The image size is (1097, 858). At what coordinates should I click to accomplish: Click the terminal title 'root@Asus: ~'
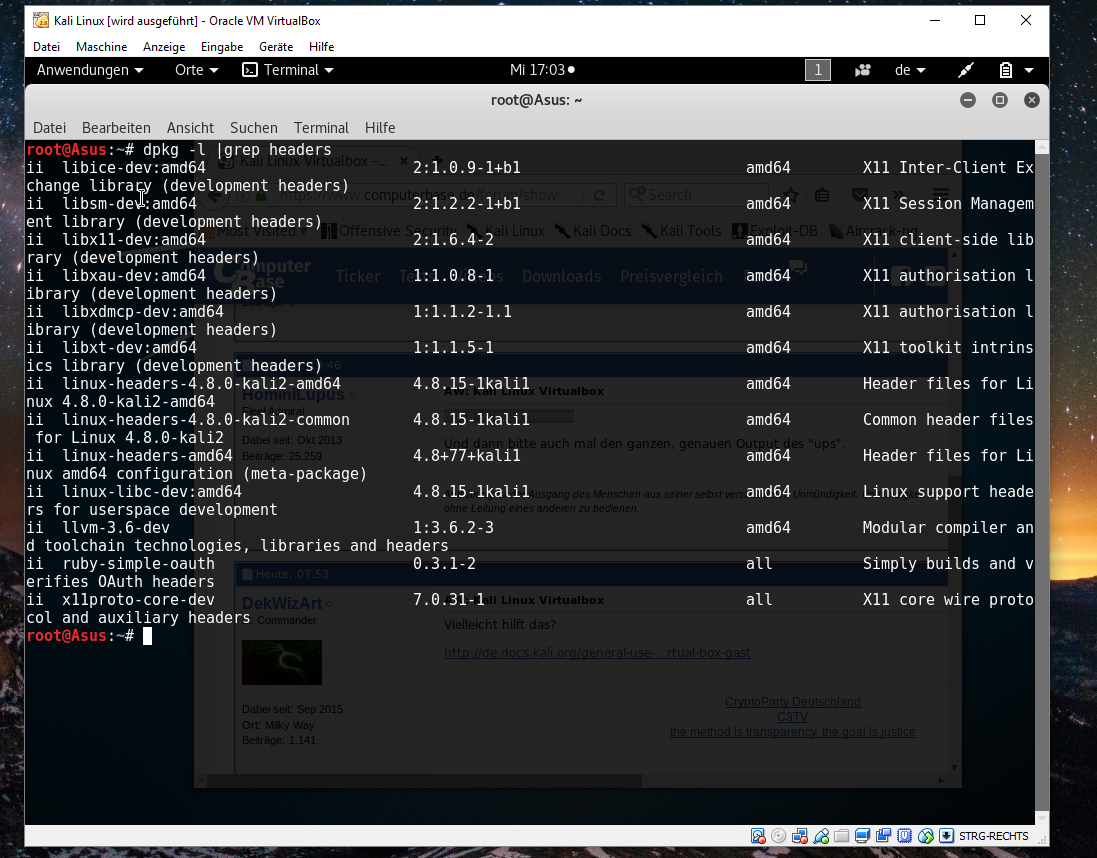point(537,100)
